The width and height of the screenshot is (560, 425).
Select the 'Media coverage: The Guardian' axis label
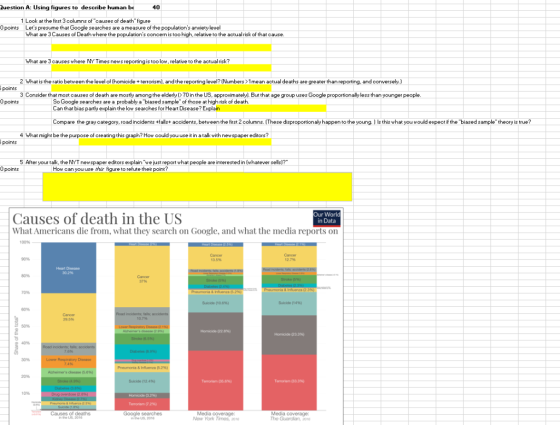pyautogui.click(x=290, y=416)
